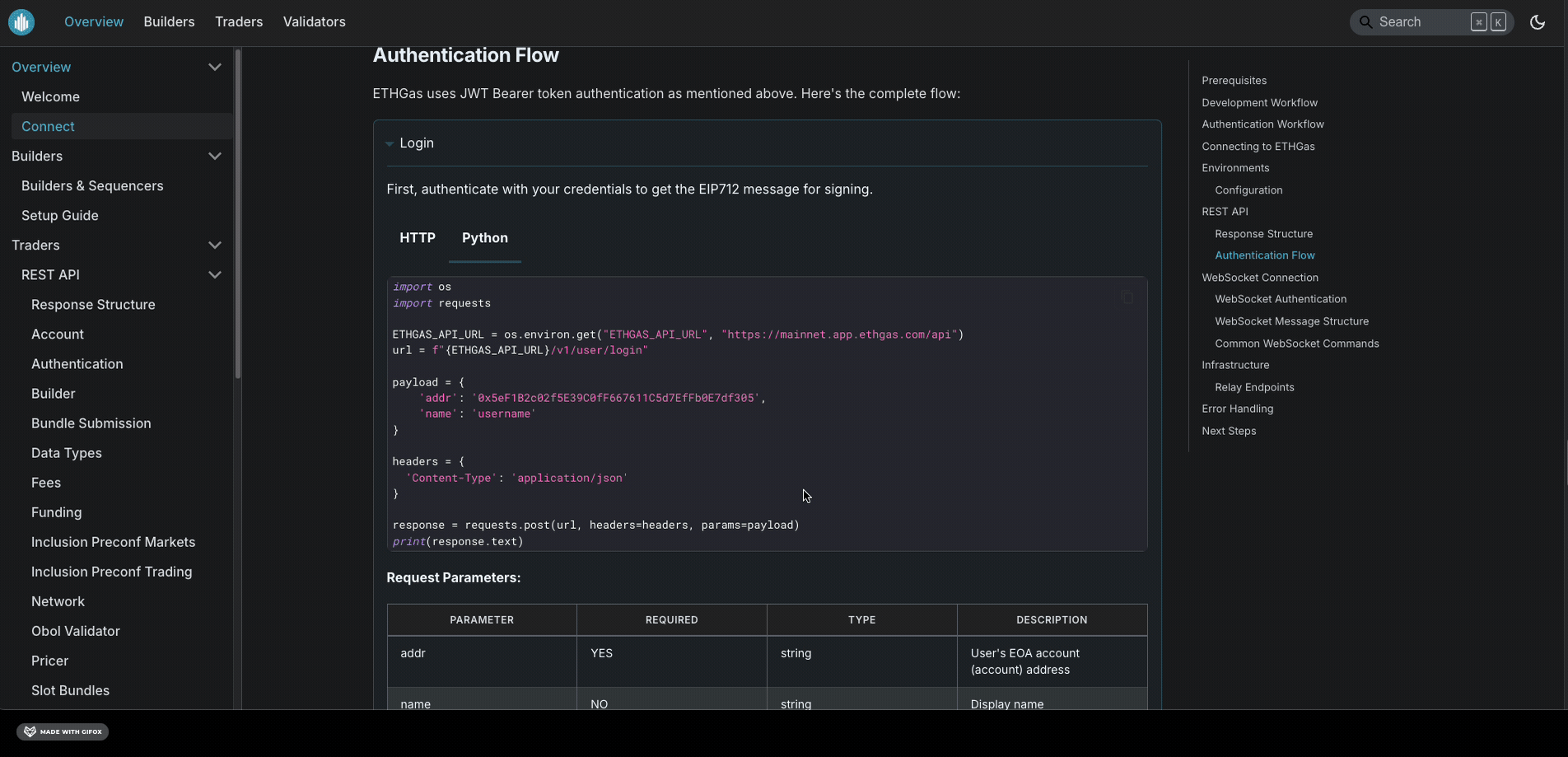Open Bundle Submission sidebar page
Screen dimensions: 1568x757
[91, 423]
